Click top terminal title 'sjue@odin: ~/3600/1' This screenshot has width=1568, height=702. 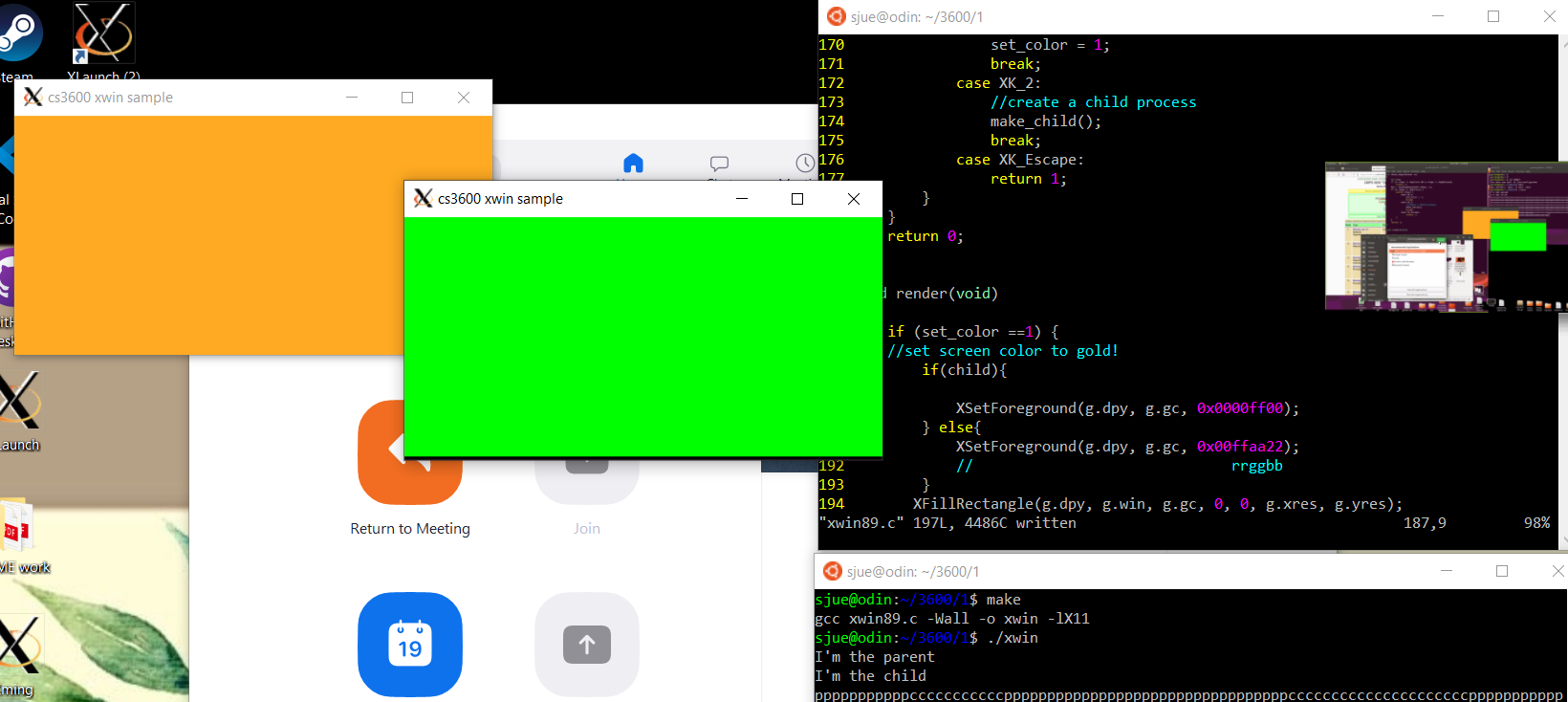tap(917, 17)
